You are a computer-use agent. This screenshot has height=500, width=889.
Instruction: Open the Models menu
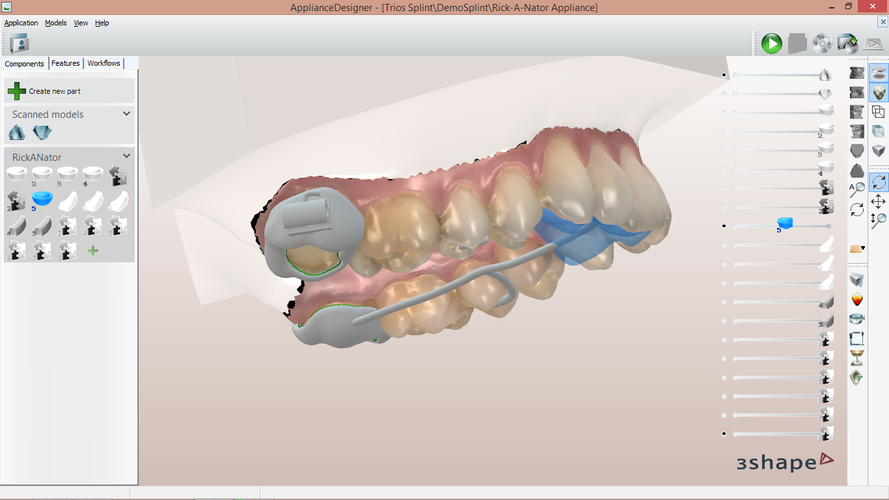pyautogui.click(x=56, y=23)
